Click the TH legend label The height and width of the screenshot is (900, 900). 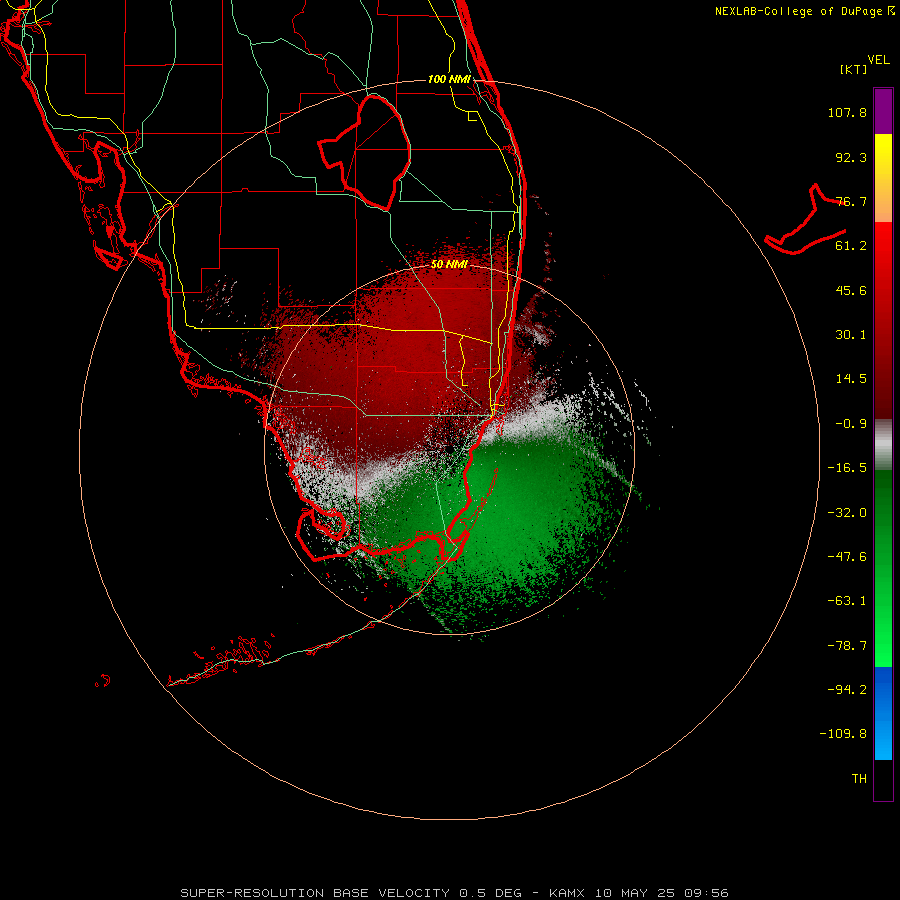tap(859, 779)
